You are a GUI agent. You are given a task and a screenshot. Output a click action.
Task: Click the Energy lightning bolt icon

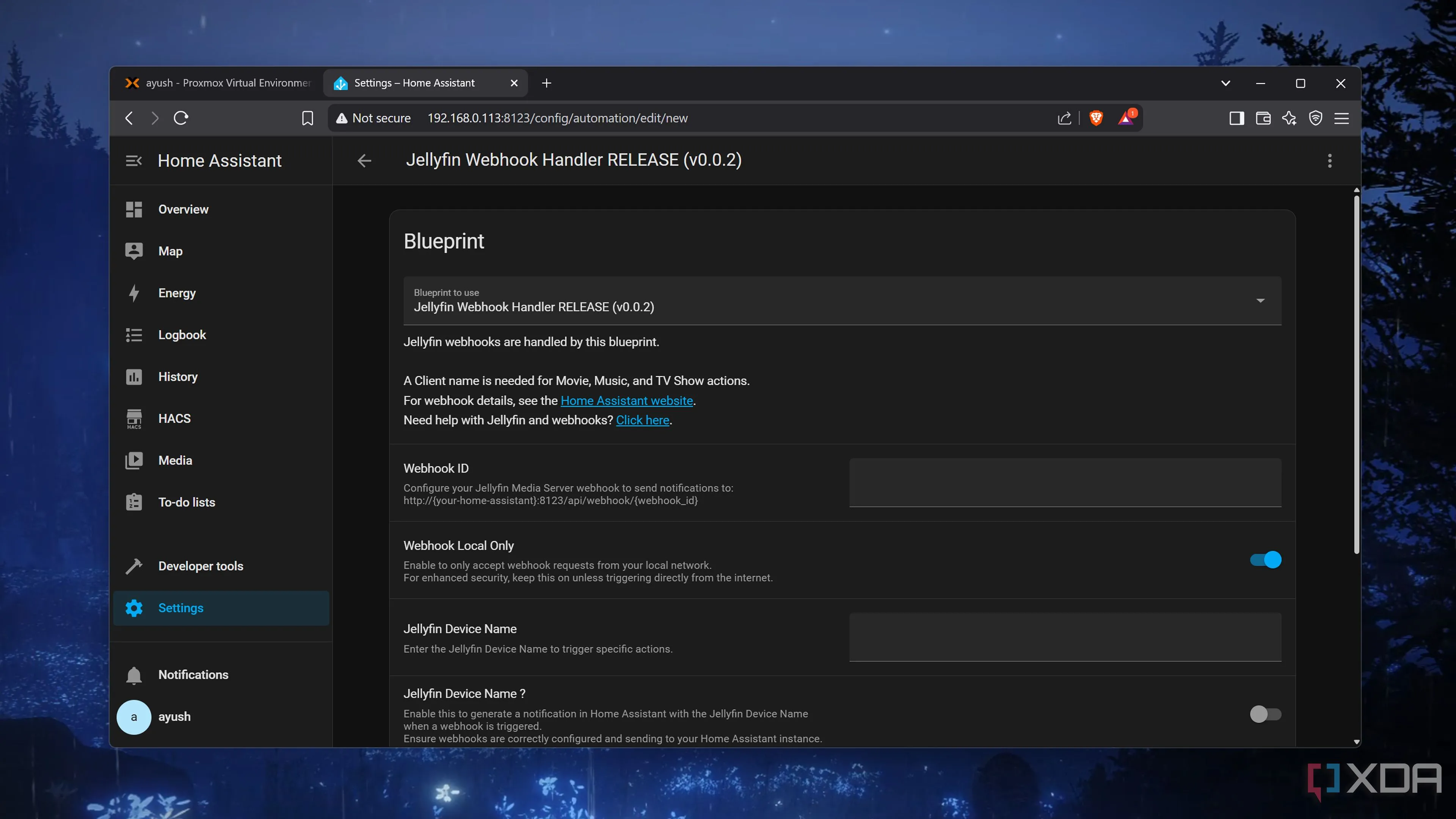pos(133,293)
